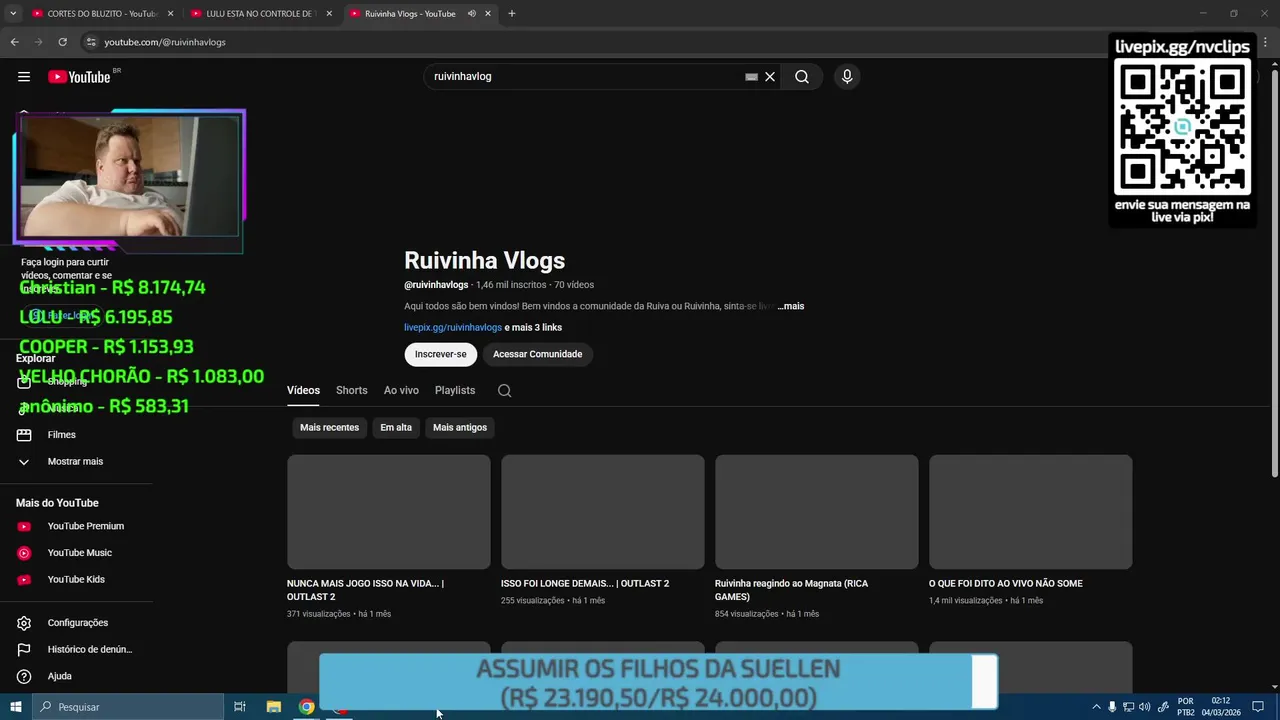Open livepix.gg/ruivinhavlogs link
The image size is (1280, 720).
point(453,328)
